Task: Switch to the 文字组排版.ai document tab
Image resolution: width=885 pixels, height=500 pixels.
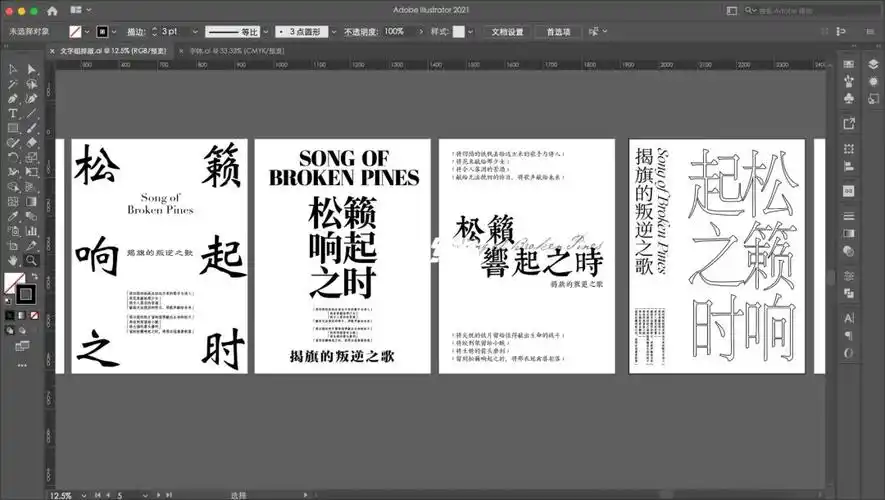Action: [x=113, y=51]
